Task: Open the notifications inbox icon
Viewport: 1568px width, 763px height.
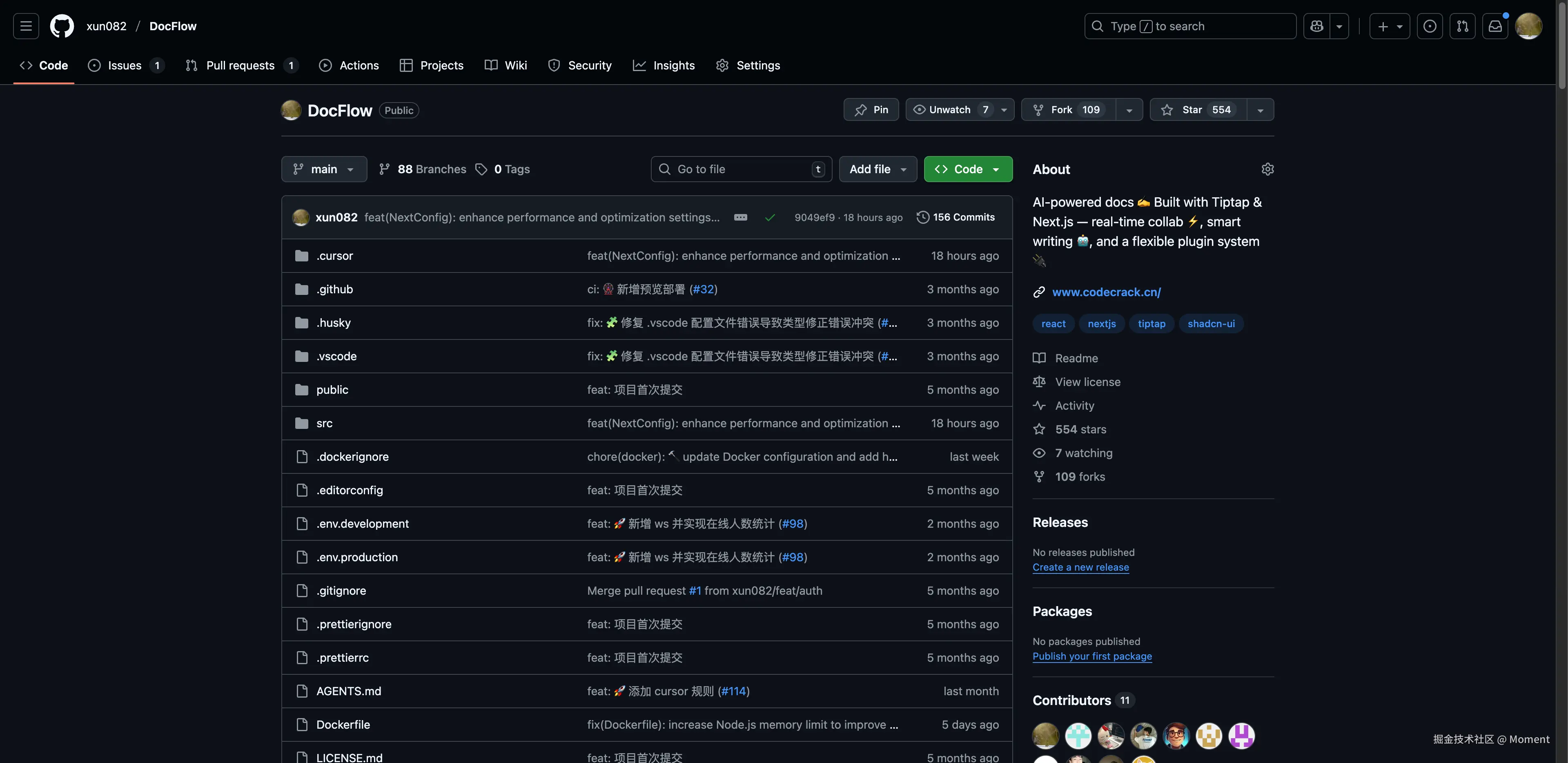Action: click(1495, 26)
